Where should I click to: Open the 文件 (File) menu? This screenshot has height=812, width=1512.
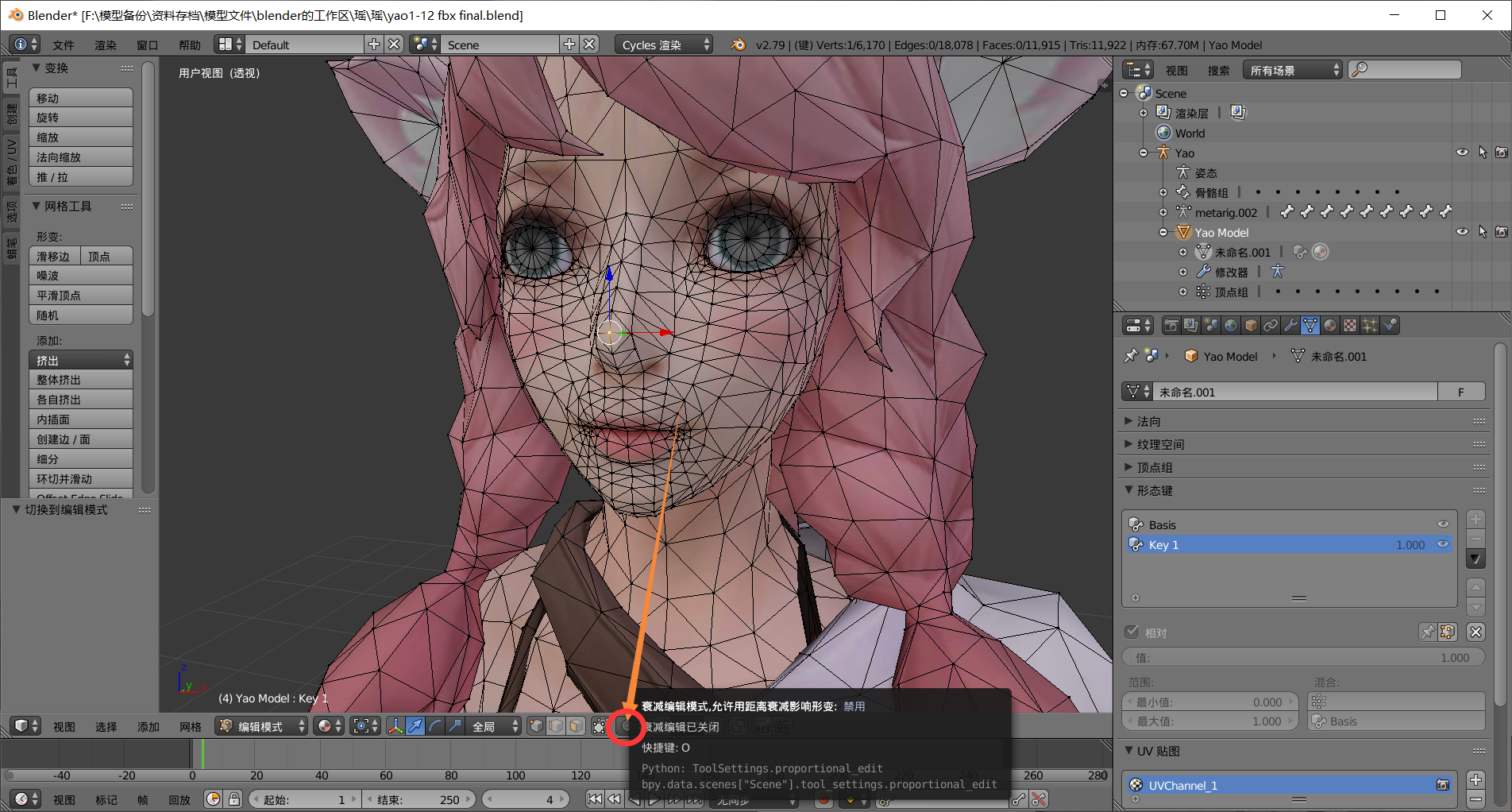point(64,45)
